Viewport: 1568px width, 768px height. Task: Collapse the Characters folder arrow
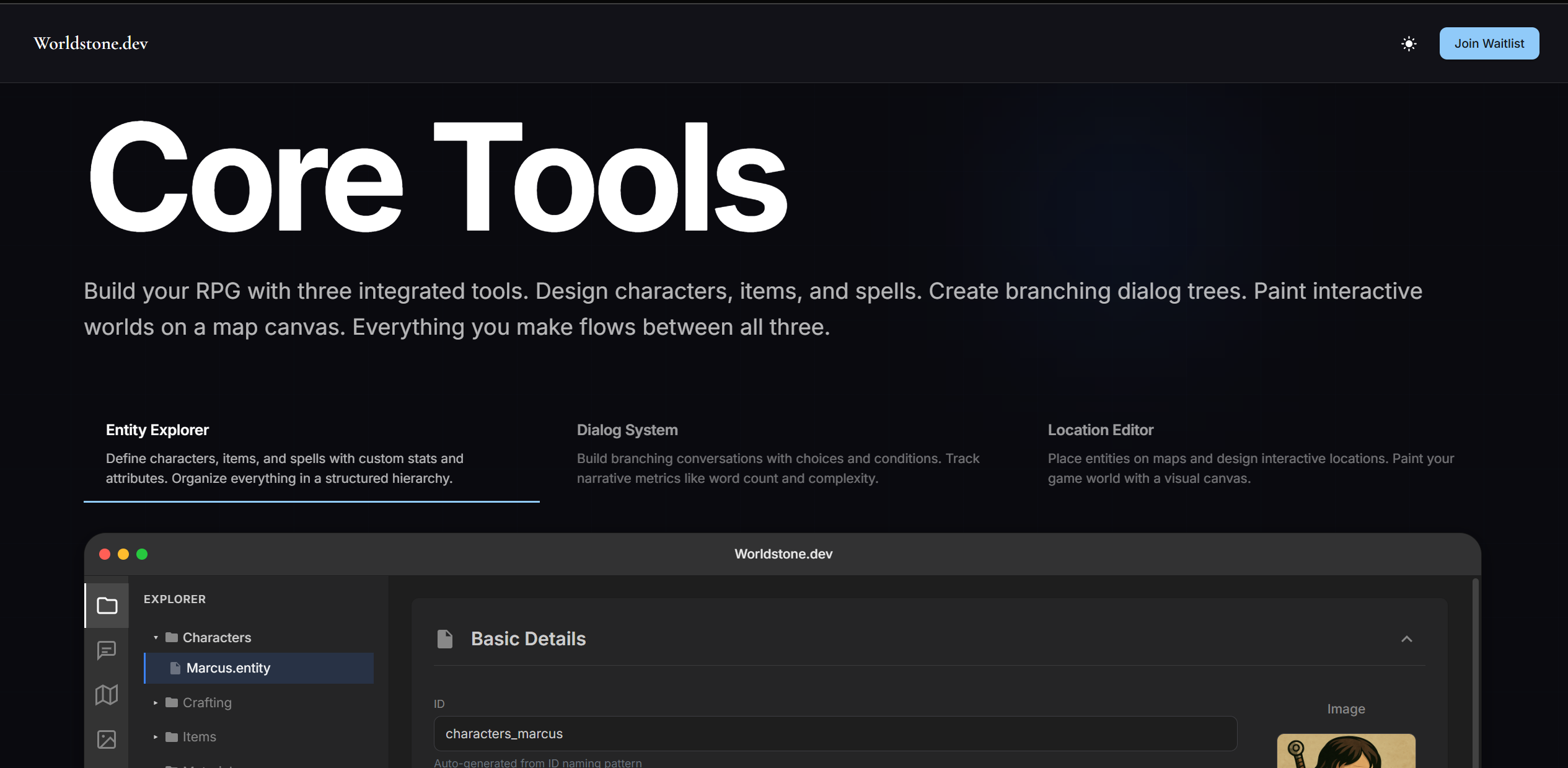[156, 638]
